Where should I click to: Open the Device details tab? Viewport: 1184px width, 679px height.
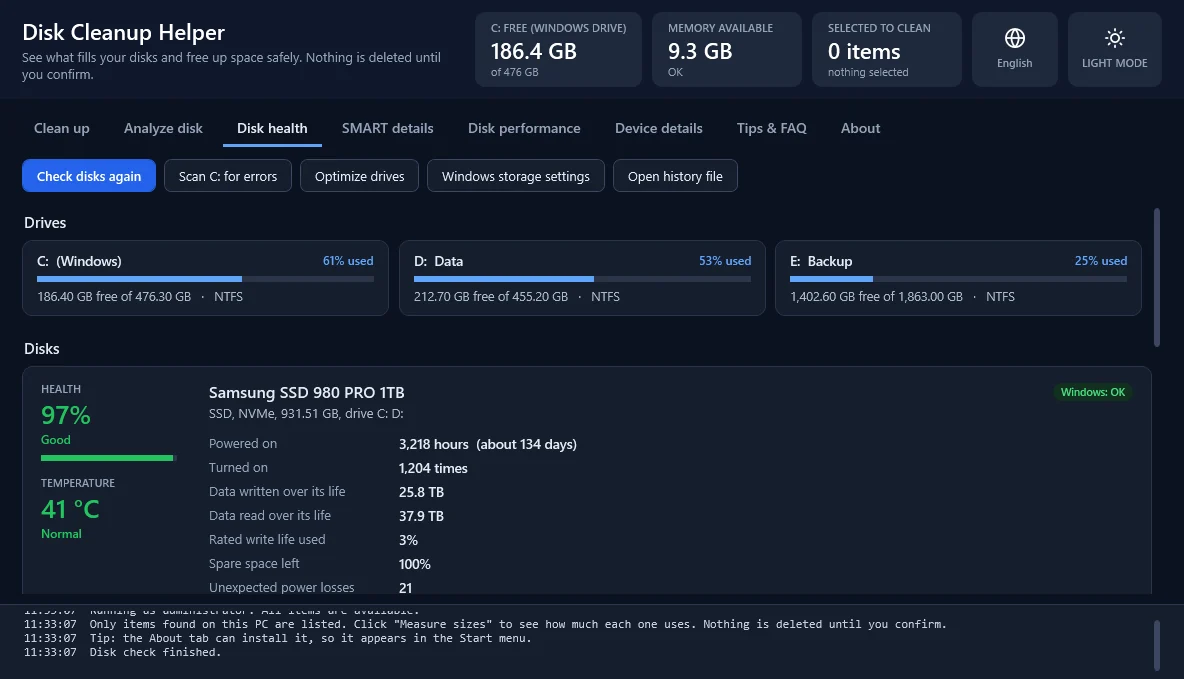[x=658, y=128]
